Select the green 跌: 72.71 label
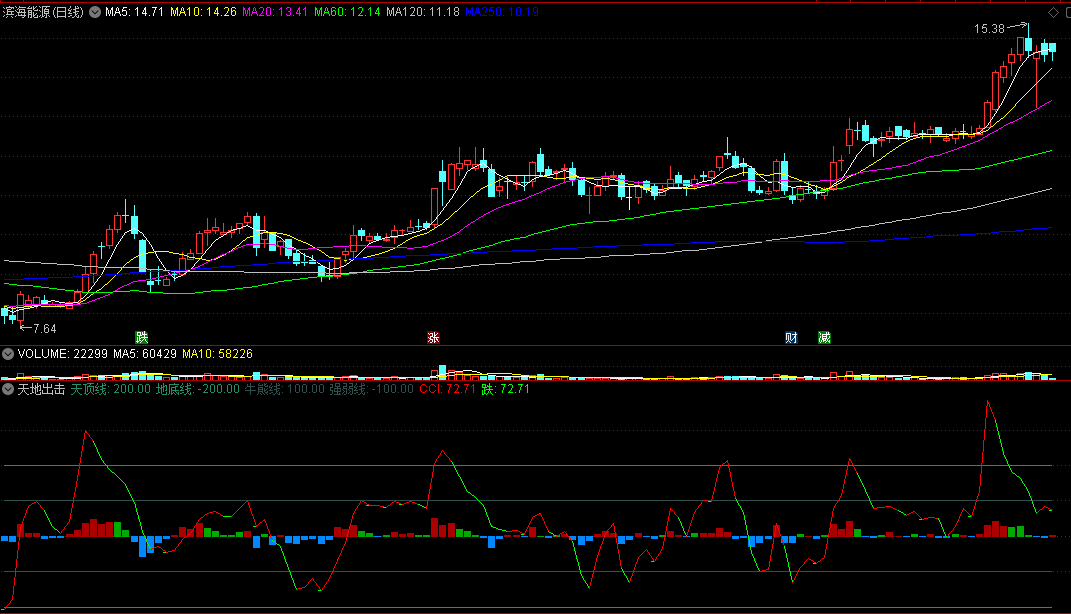The height and width of the screenshot is (614, 1071). pyautogui.click(x=505, y=389)
